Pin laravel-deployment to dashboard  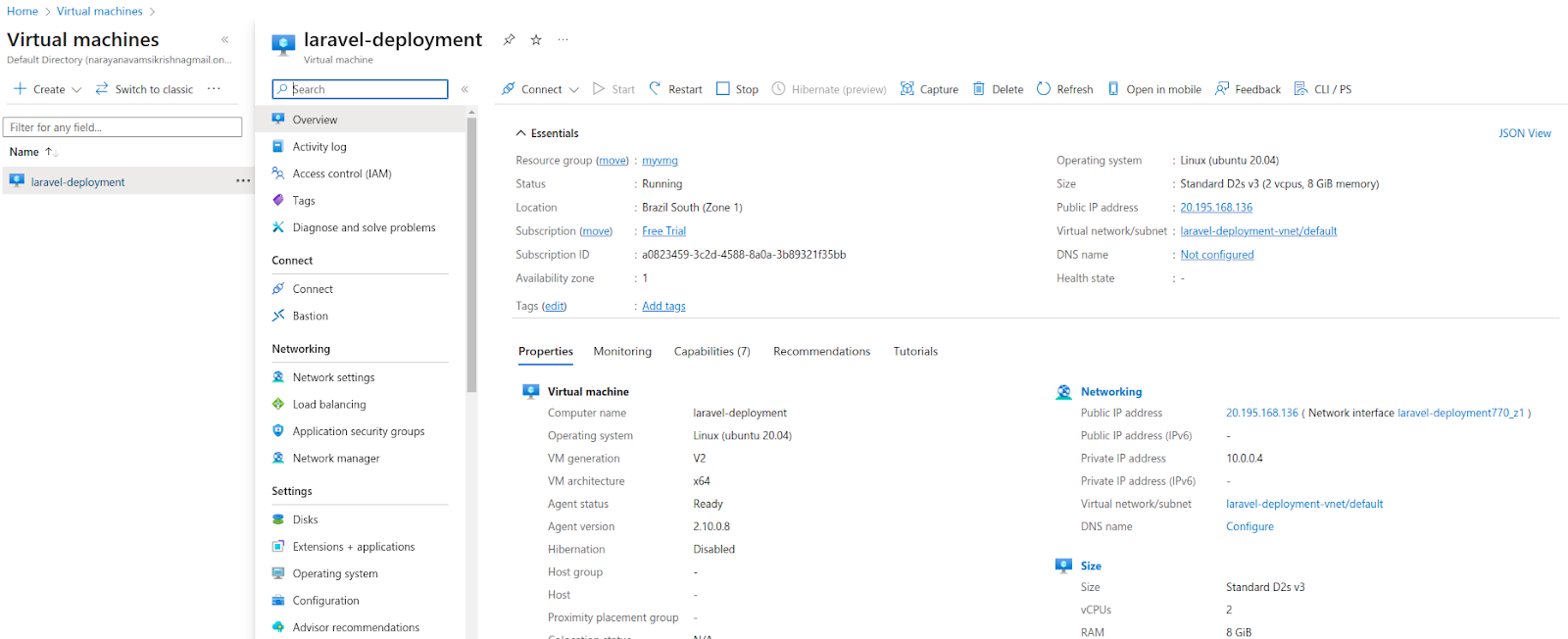point(509,40)
